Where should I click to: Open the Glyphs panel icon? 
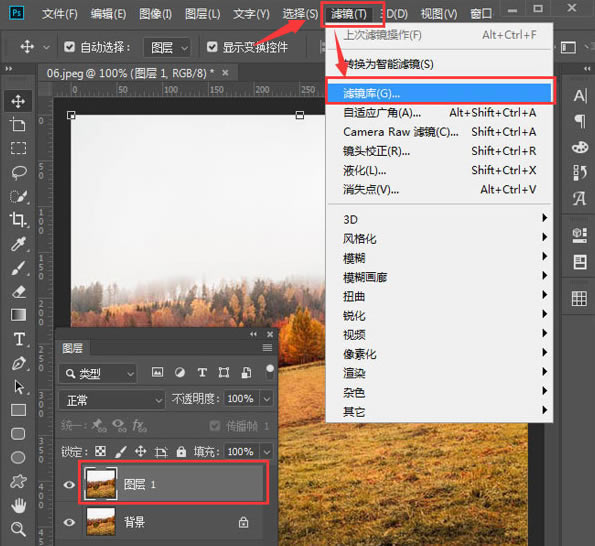tap(580, 198)
